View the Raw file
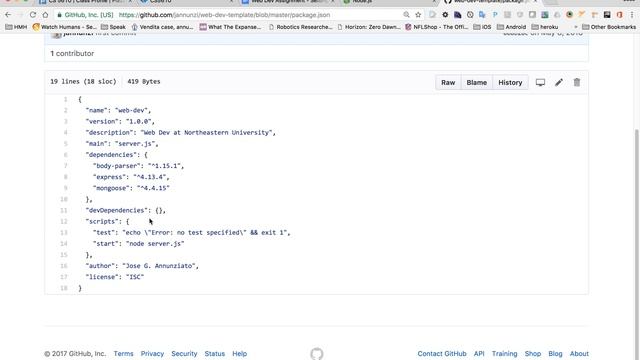This screenshot has height=360, width=640. [x=448, y=82]
